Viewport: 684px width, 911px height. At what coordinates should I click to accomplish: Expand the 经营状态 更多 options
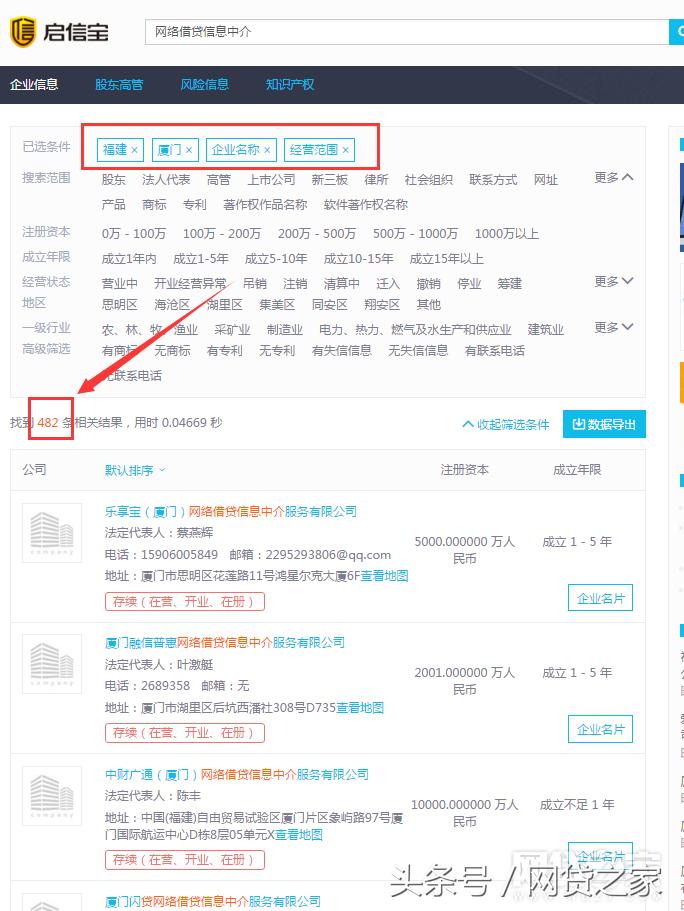614,281
